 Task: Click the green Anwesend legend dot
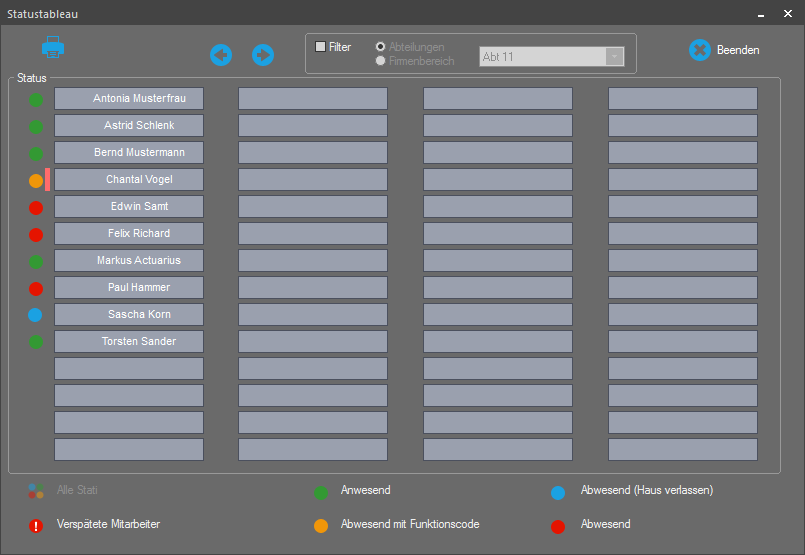tap(321, 492)
